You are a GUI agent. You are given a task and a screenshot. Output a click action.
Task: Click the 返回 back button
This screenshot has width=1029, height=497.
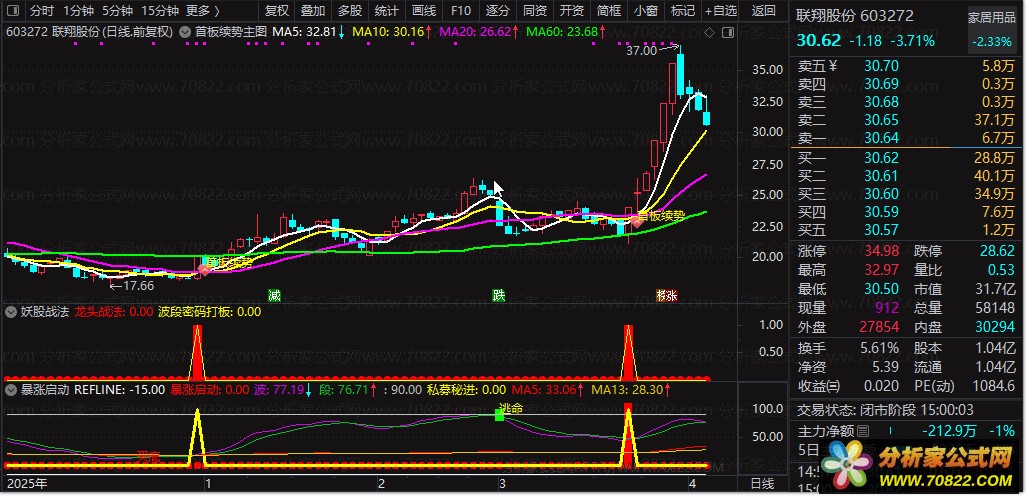point(763,11)
